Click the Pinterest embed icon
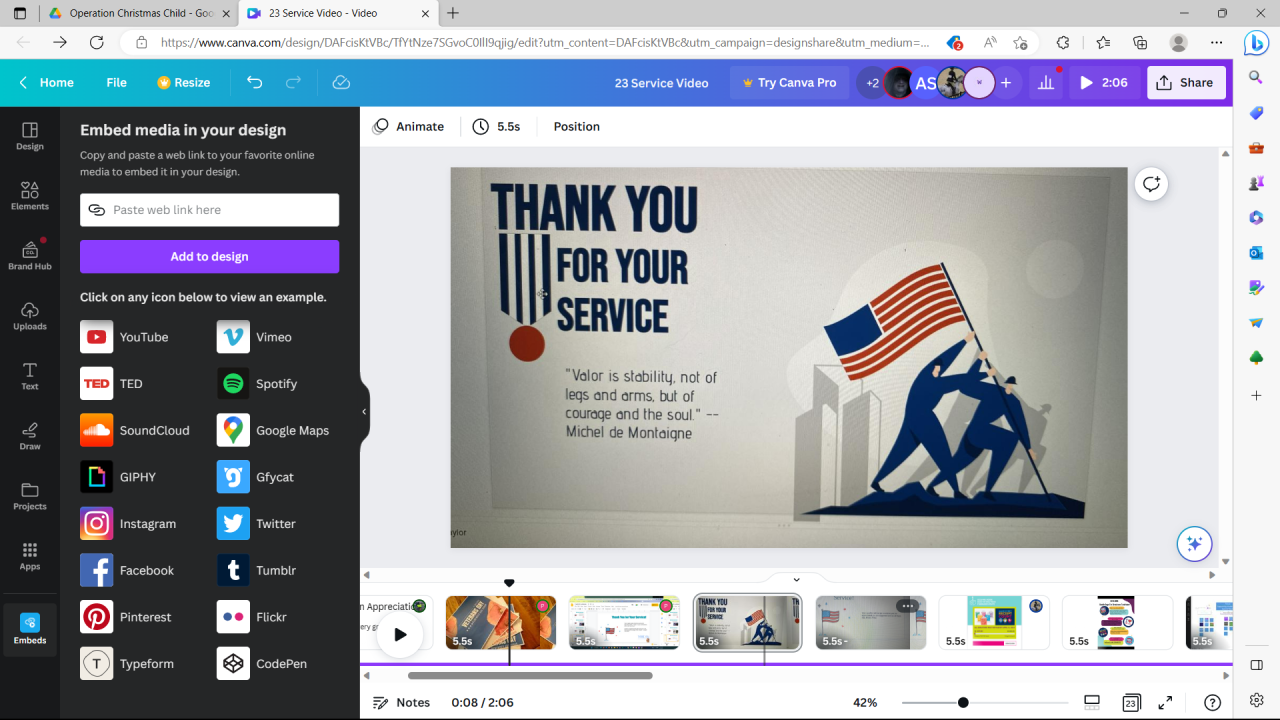This screenshot has height=720, width=1280. (97, 617)
